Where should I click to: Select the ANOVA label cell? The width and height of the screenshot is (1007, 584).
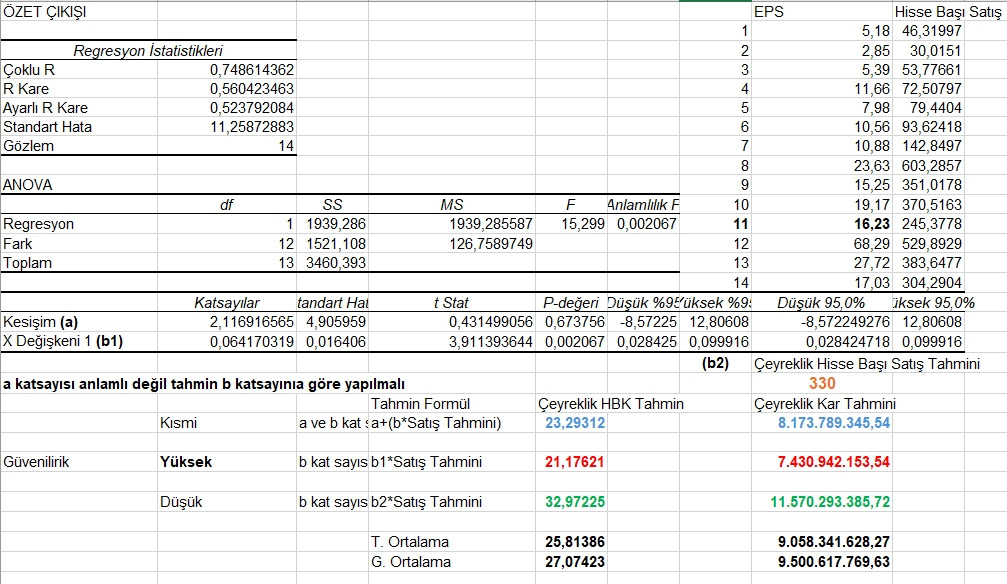click(x=79, y=185)
